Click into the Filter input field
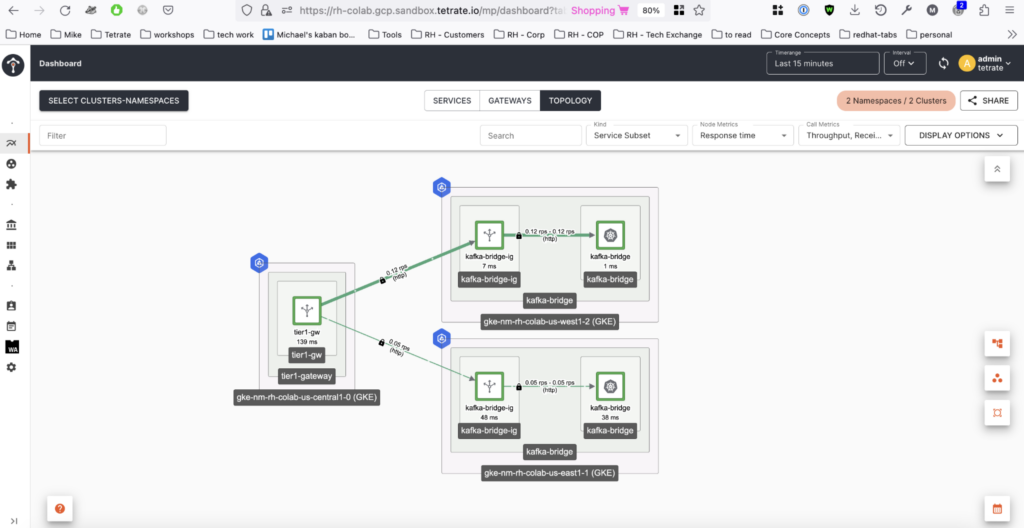This screenshot has width=1024, height=528. tap(103, 135)
